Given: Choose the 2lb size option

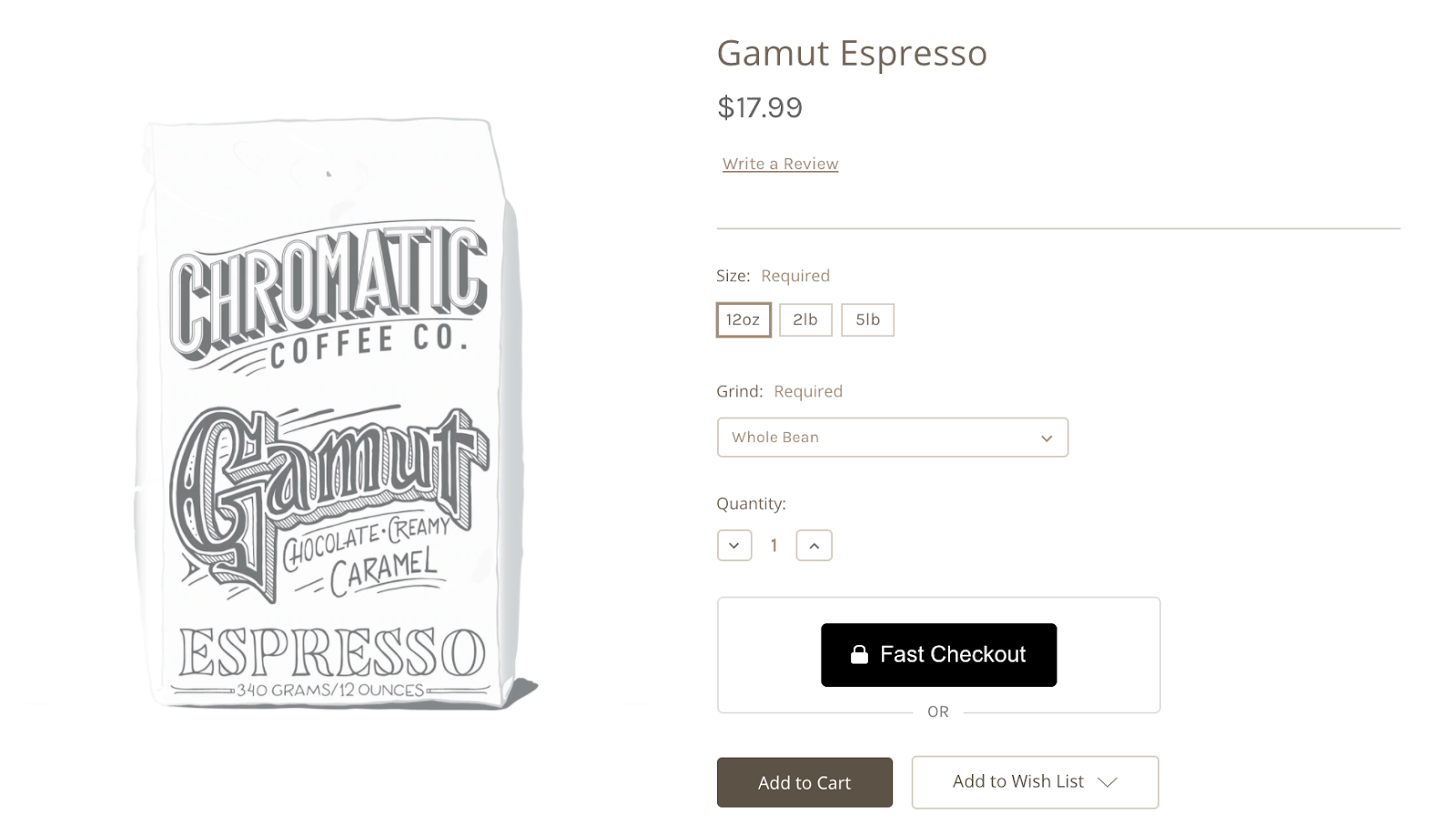Looking at the screenshot, I should click(x=805, y=320).
